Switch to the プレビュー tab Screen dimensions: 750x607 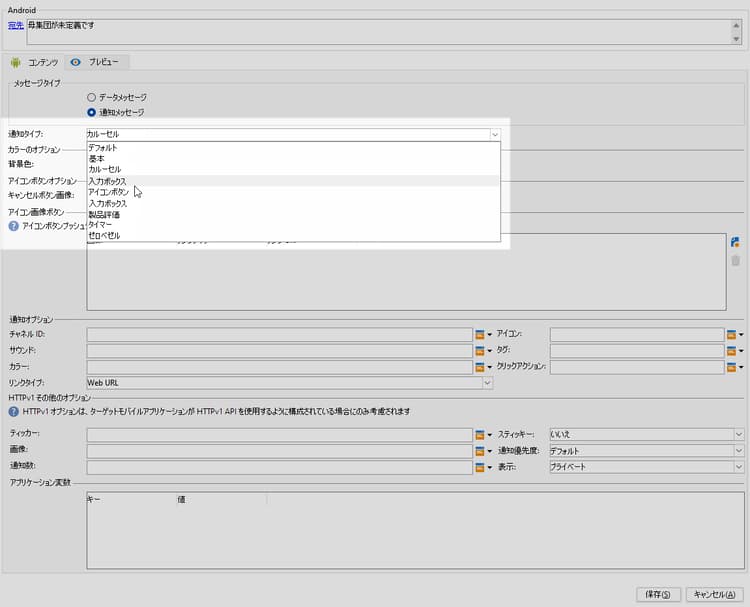tap(96, 62)
